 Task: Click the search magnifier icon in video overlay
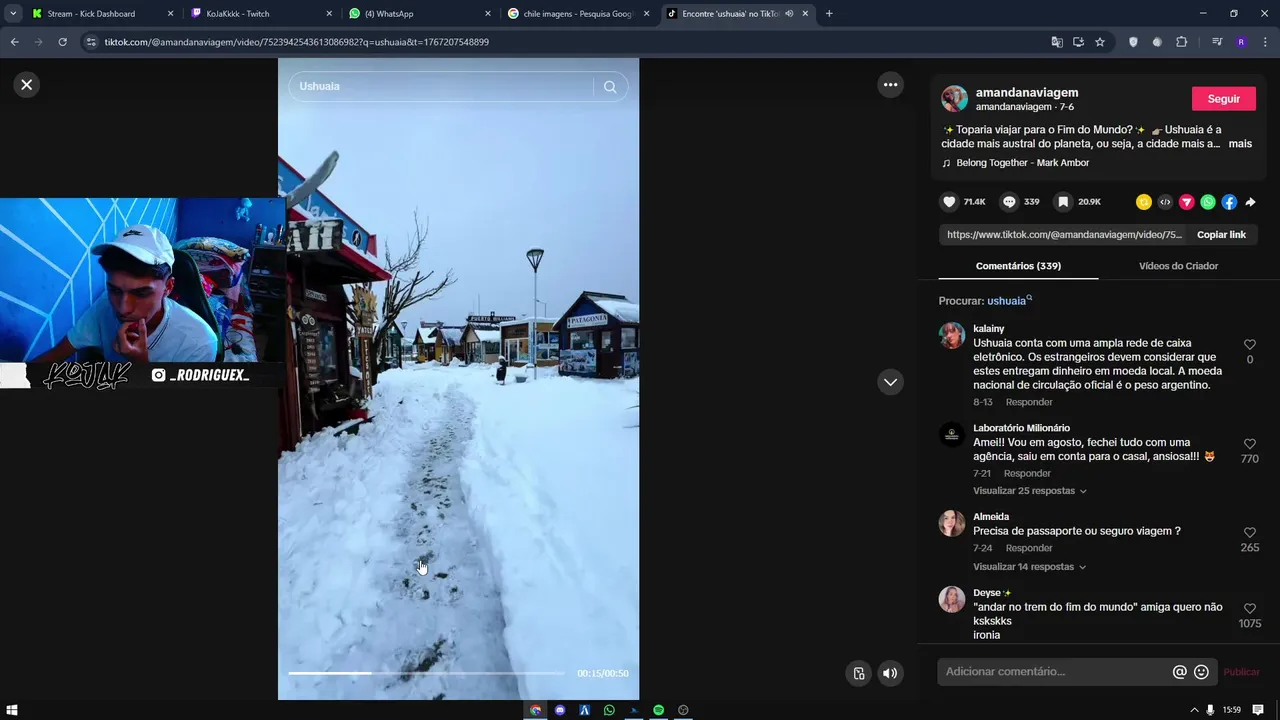click(610, 87)
